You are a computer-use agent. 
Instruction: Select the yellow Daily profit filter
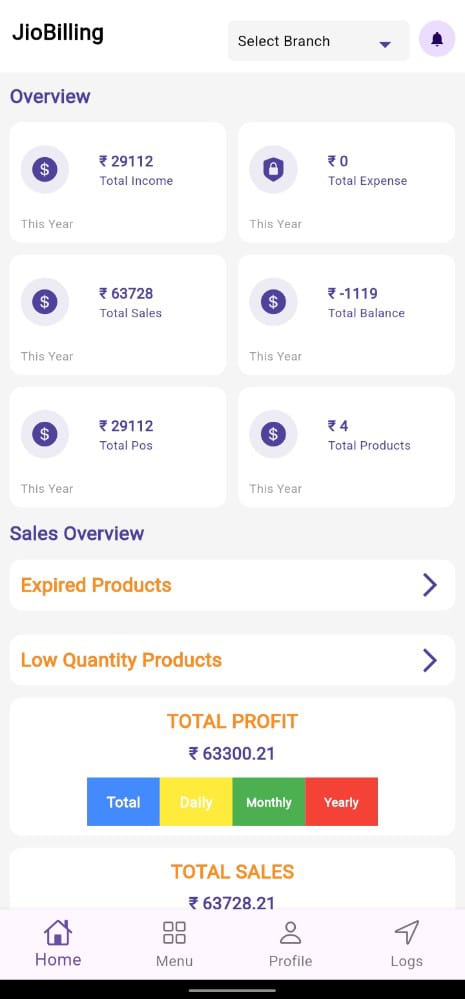pos(196,801)
